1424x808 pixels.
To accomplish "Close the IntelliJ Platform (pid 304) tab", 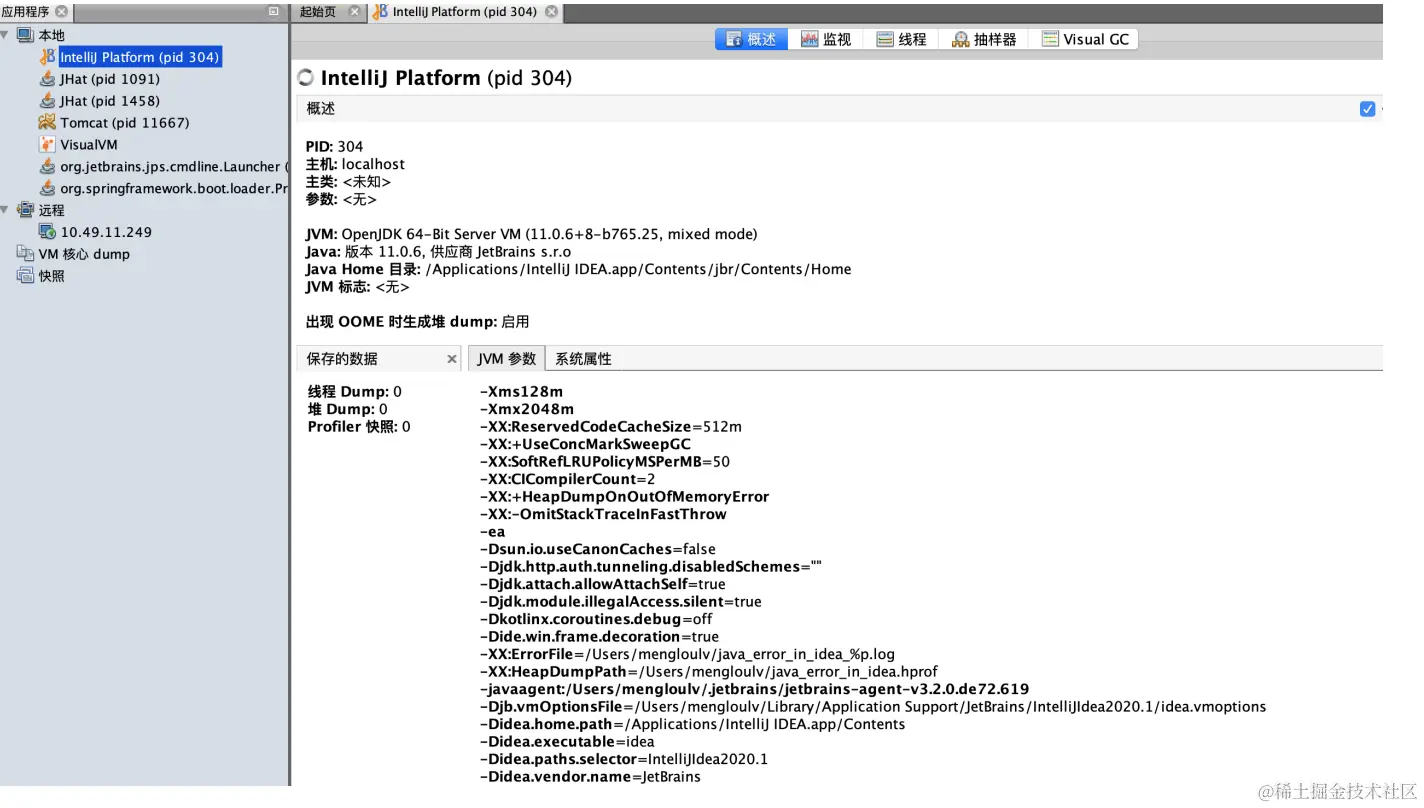I will (x=550, y=12).
